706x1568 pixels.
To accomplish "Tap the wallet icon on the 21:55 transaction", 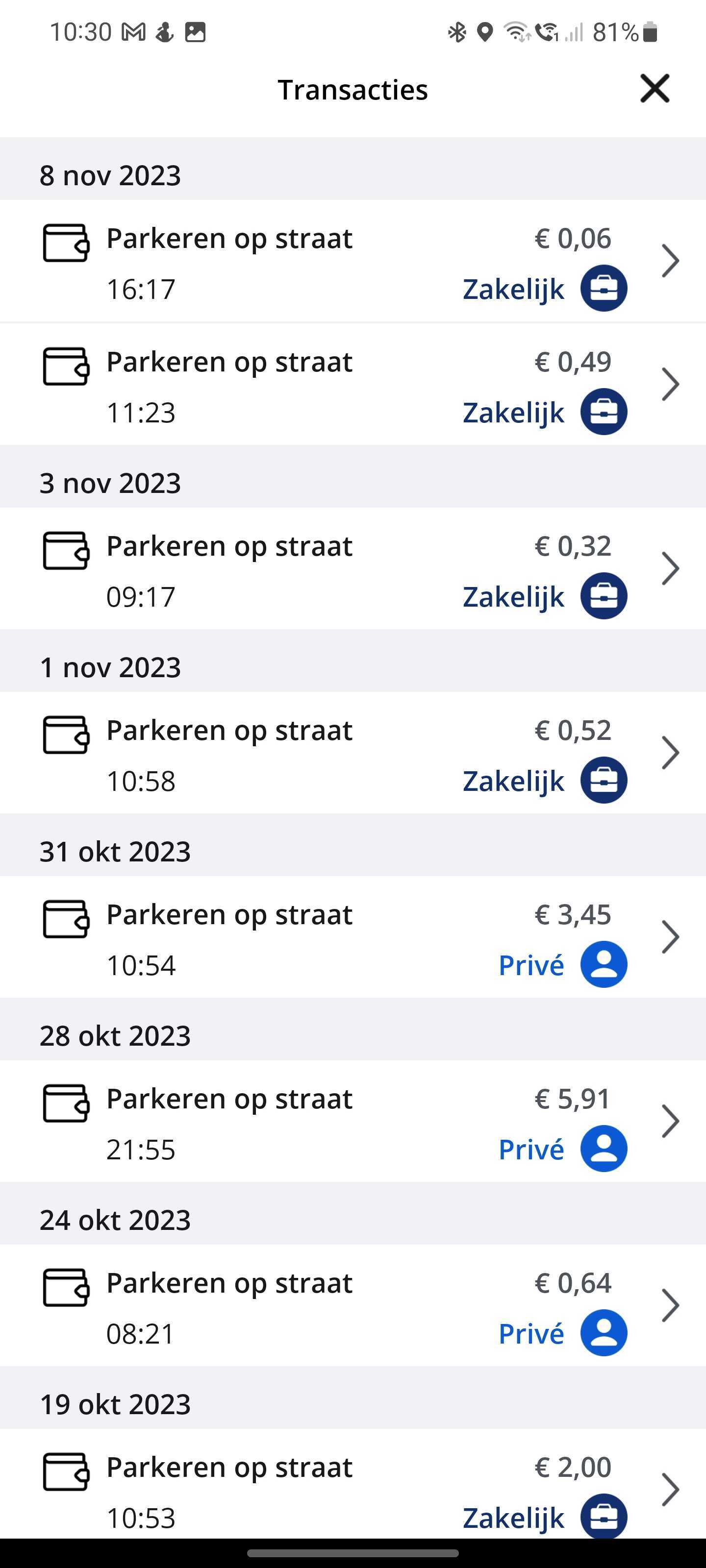I will coord(66,1103).
